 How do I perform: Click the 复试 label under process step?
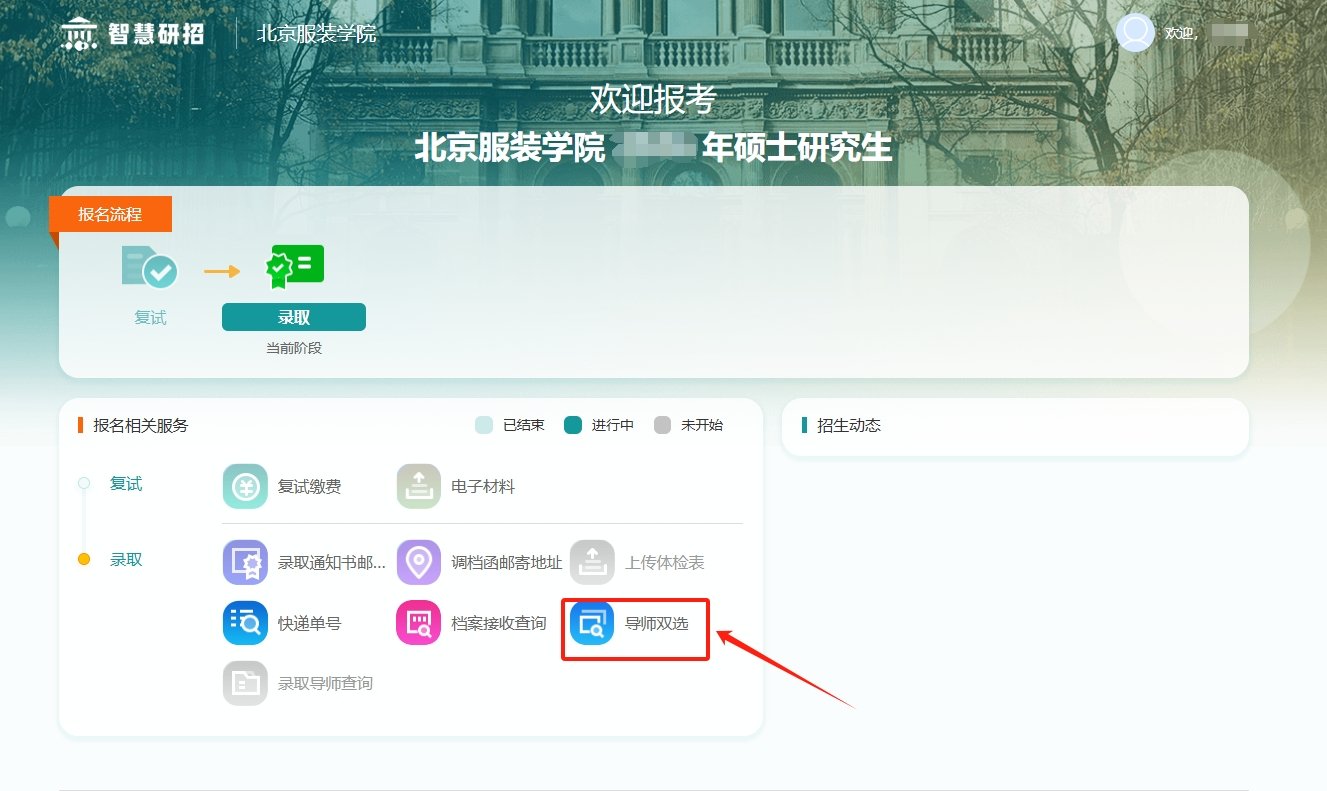coord(150,318)
